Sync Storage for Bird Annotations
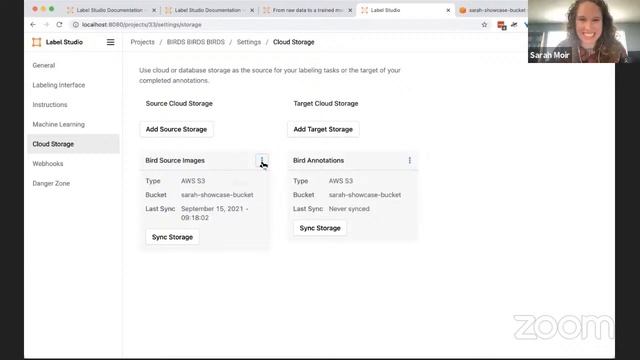 [320, 228]
